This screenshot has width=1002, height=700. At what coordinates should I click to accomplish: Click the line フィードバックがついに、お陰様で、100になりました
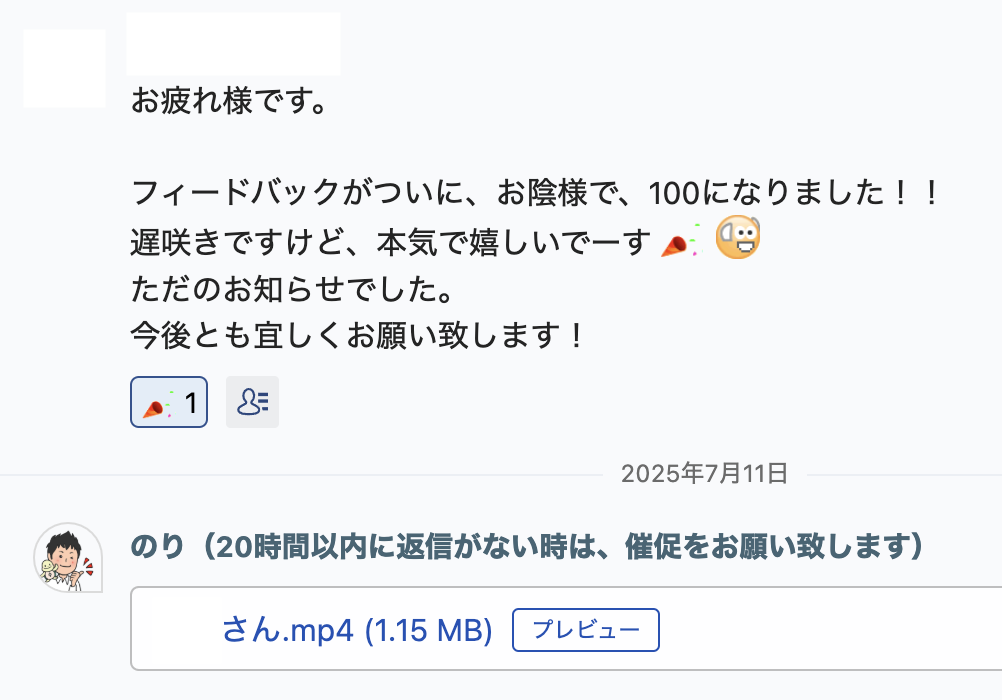coord(536,192)
